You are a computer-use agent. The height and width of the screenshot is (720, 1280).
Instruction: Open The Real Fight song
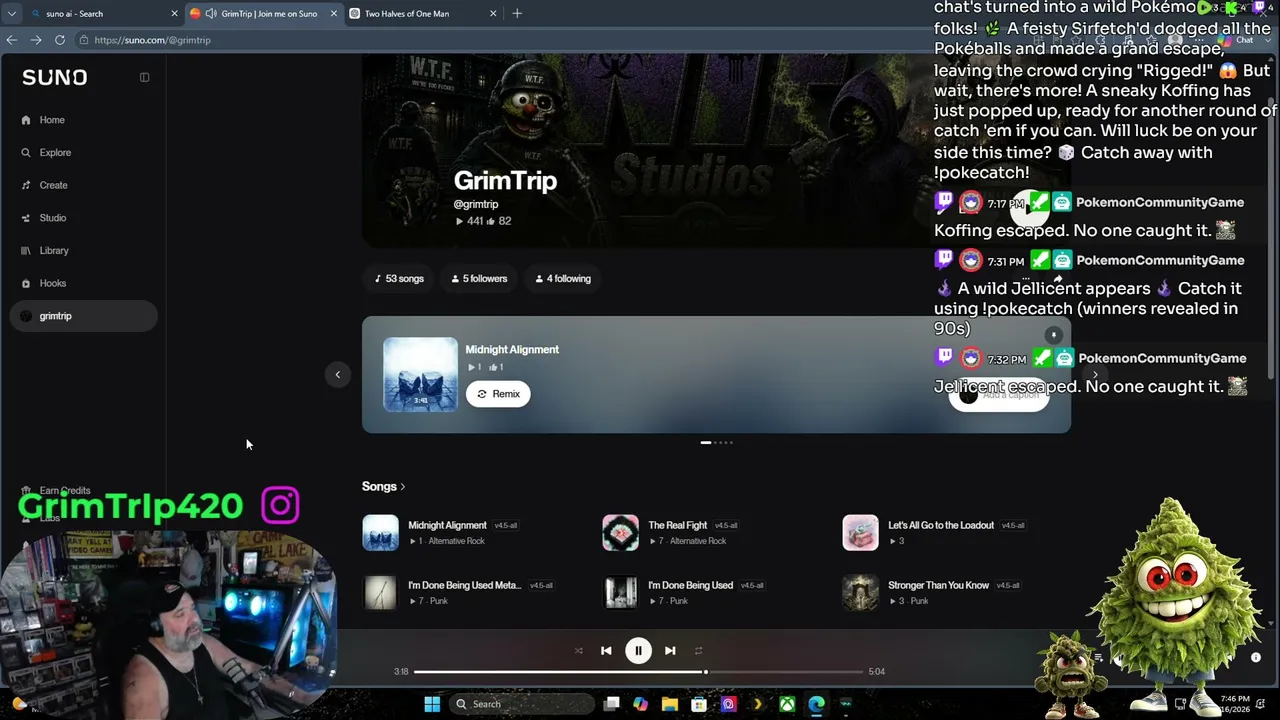(677, 526)
